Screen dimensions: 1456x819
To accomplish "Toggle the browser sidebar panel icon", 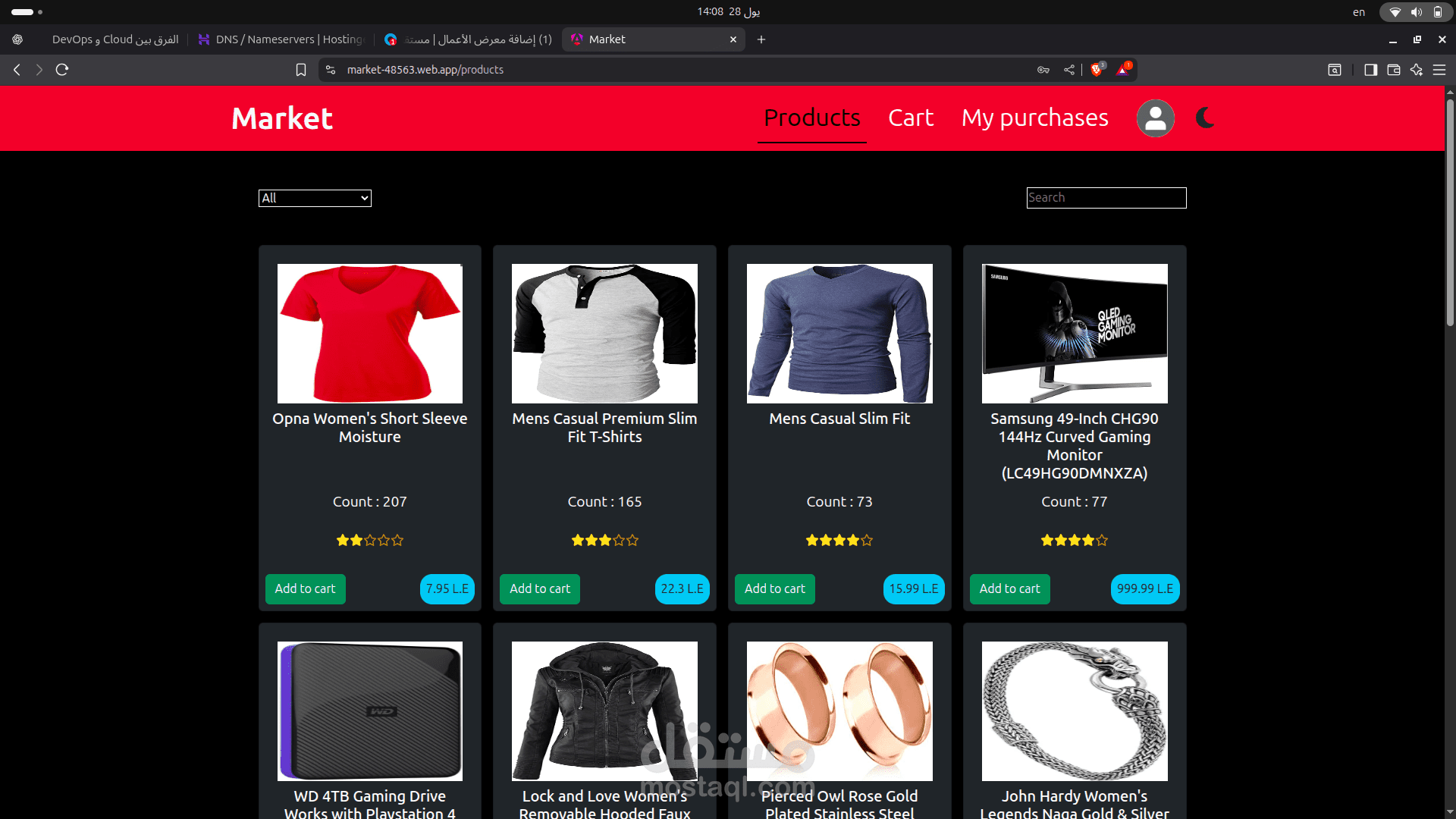I will click(x=1370, y=70).
